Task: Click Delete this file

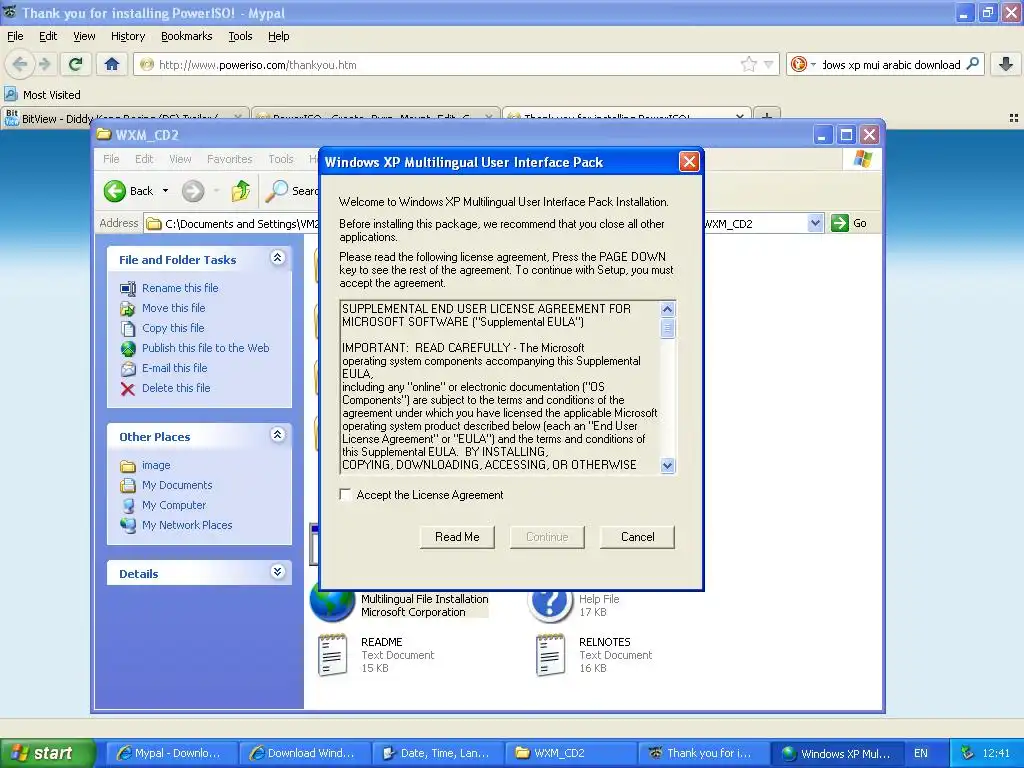Action: pos(176,388)
